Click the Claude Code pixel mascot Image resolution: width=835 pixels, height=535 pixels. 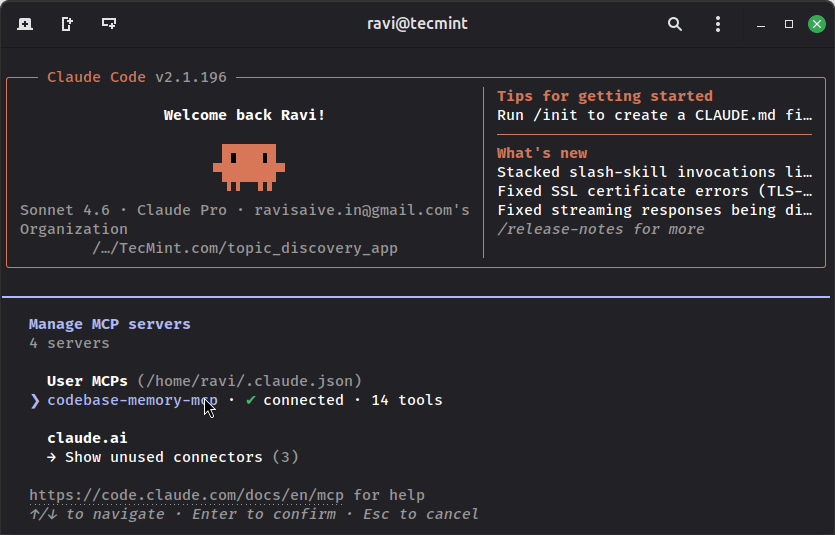coord(249,167)
